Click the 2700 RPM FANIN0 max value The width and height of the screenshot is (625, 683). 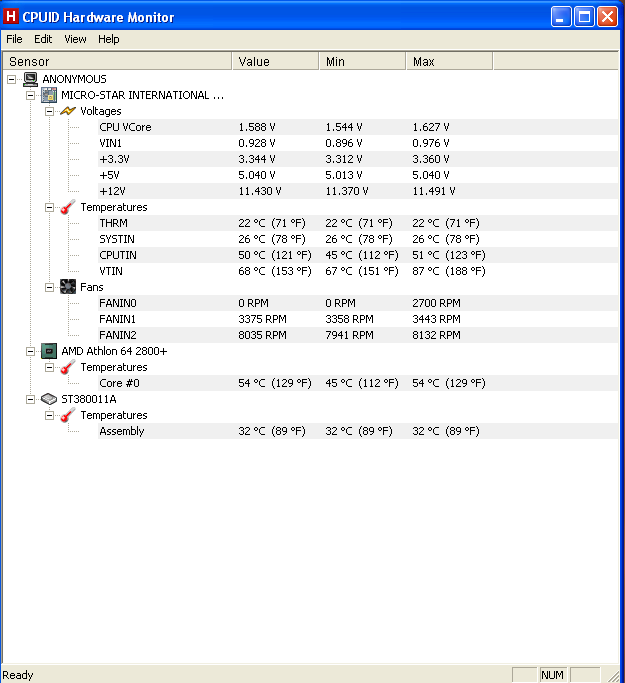(x=436, y=303)
